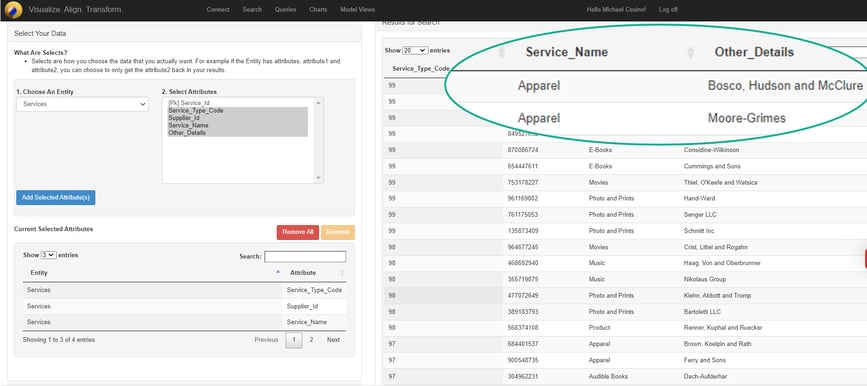
Task: Go to Previous page of attributes
Action: point(266,340)
